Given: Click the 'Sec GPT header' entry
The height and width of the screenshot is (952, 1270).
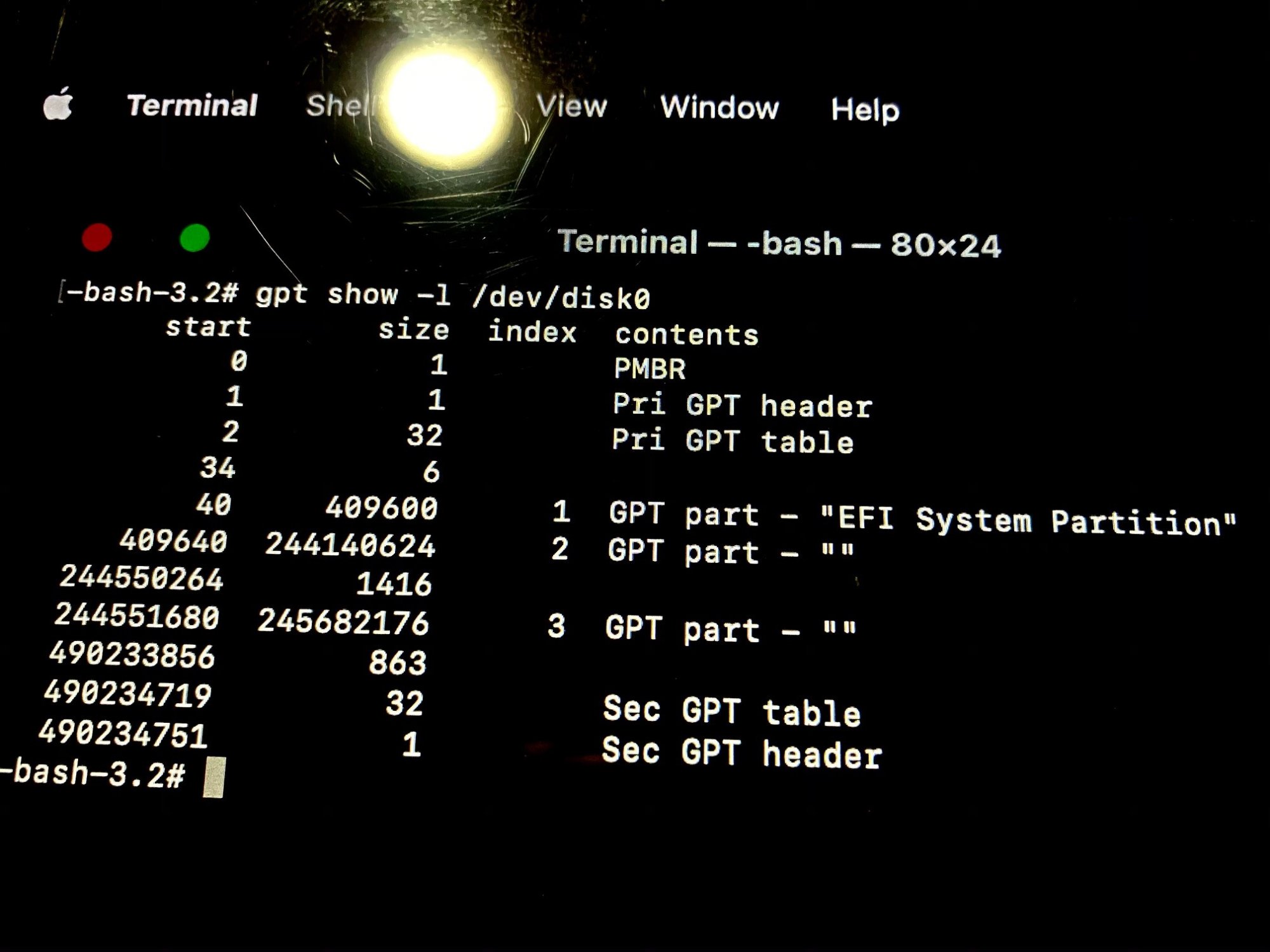Looking at the screenshot, I should point(742,753).
